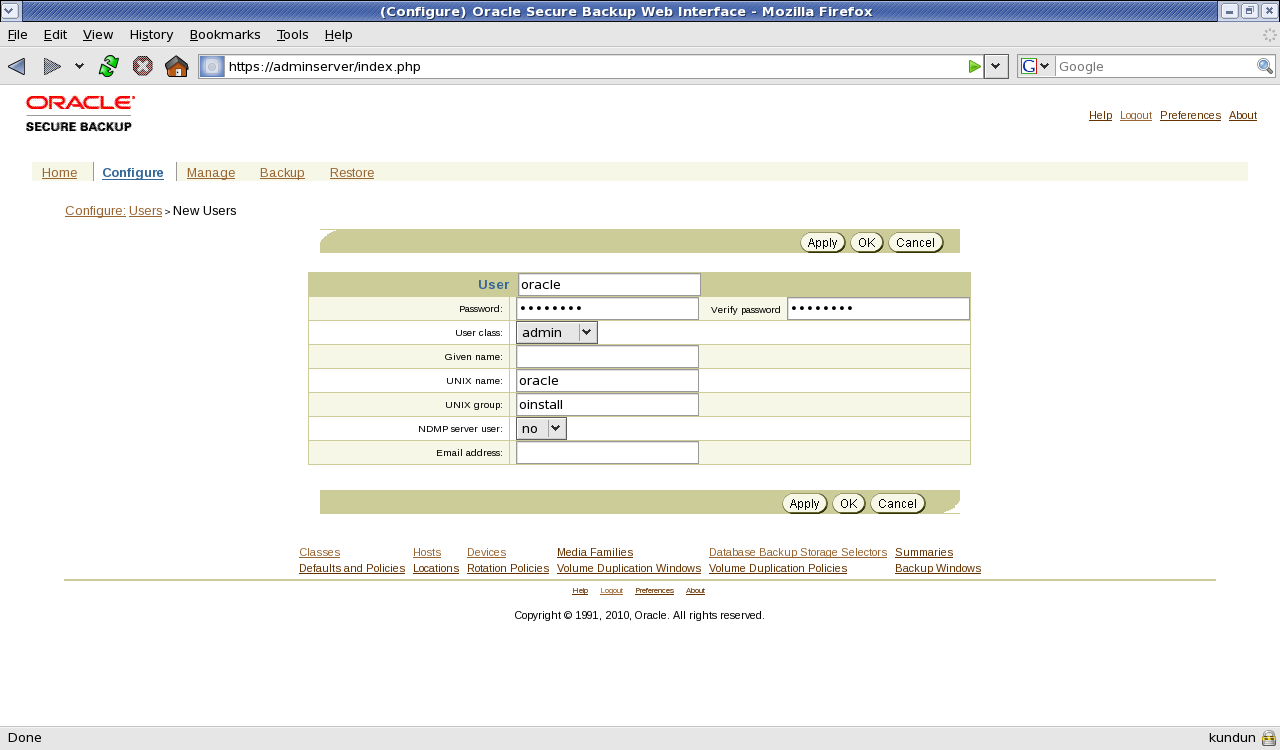This screenshot has width=1280, height=750.
Task: Click the Firefox activity throbber icon
Action: click(1270, 35)
